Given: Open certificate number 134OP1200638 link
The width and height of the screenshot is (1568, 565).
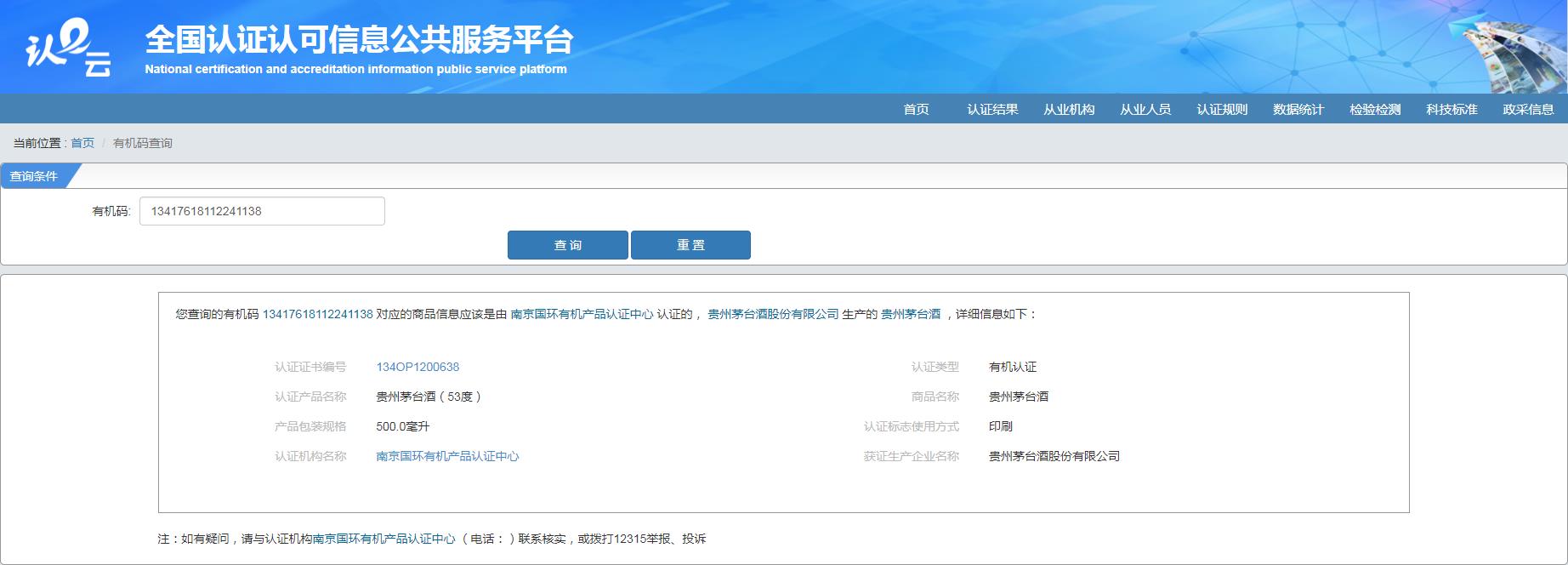Looking at the screenshot, I should point(418,367).
